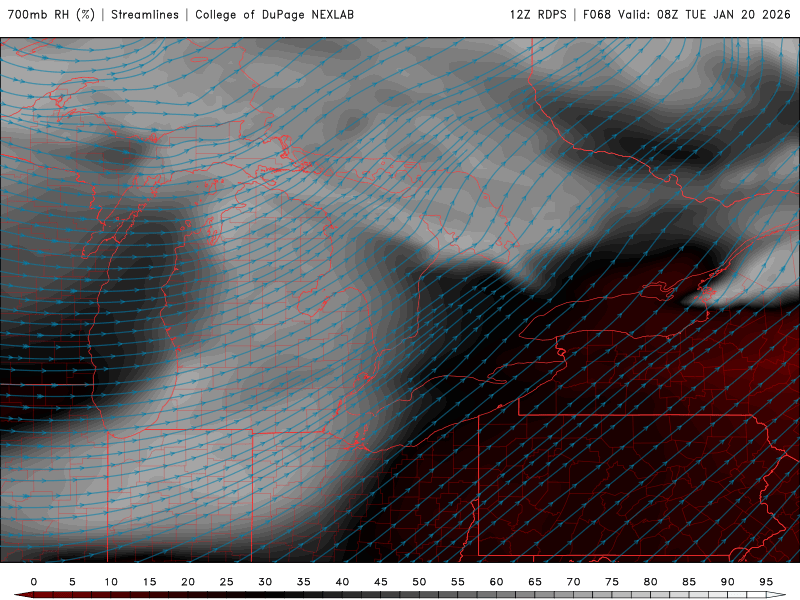Click the 80 label on the legend
Viewport: 800px width, 600px height.
651,582
